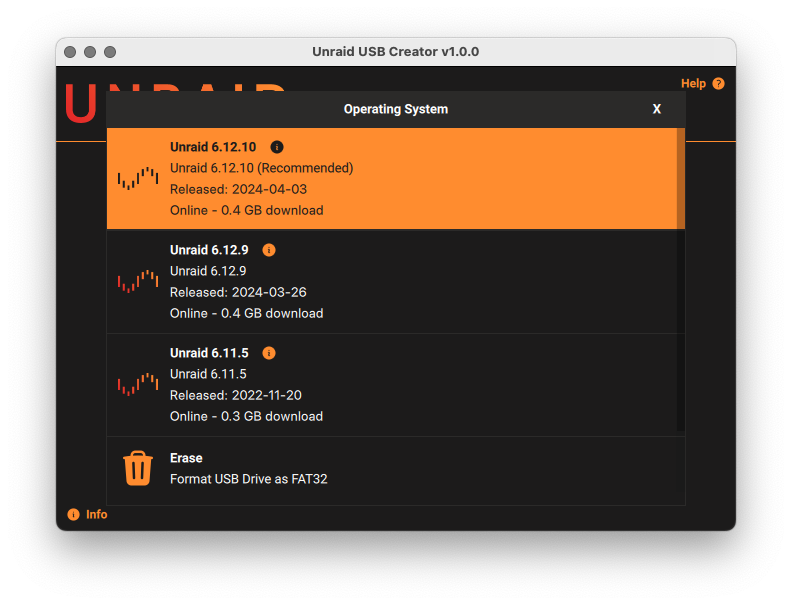
Task: Click the red macOS close window button
Action: (70, 52)
